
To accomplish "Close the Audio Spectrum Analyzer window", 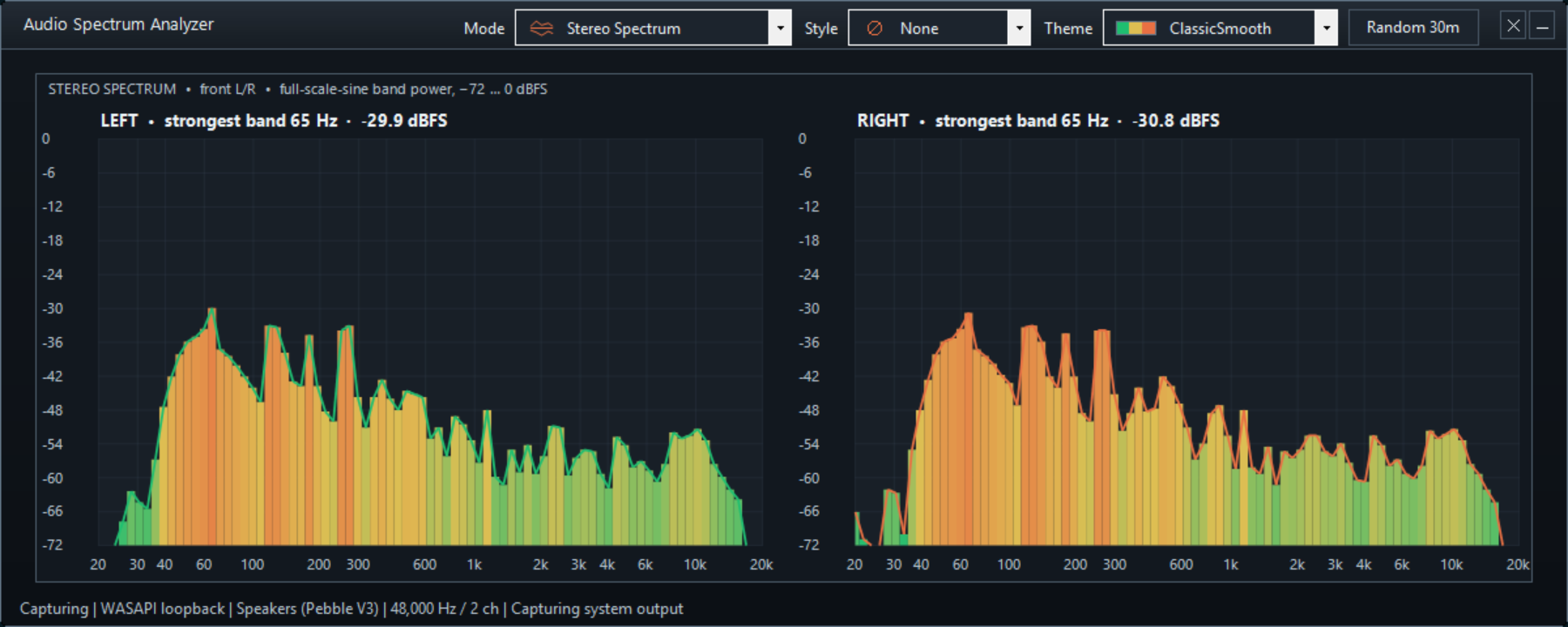I will 1513,26.
